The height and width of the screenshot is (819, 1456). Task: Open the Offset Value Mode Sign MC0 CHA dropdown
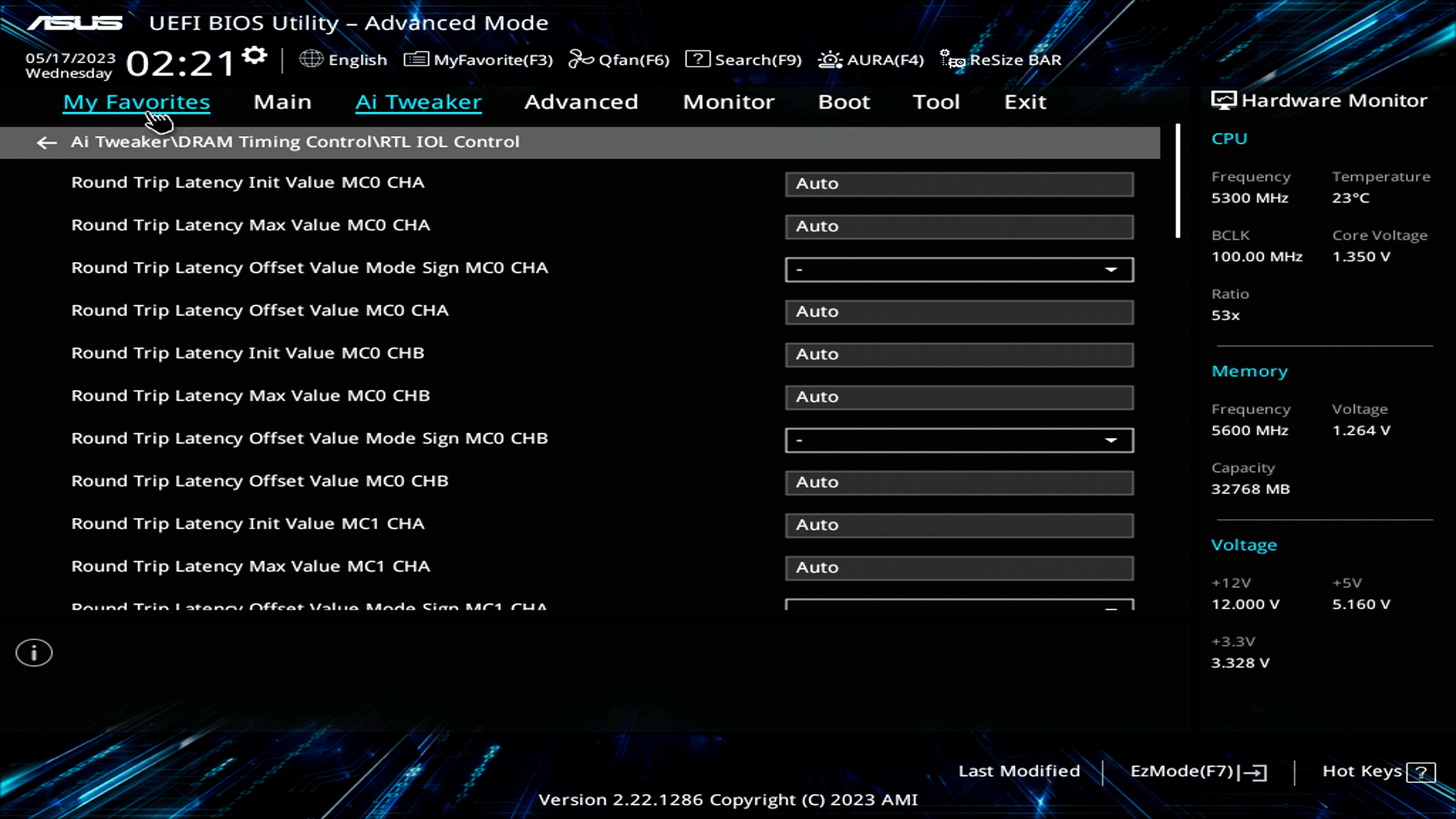pos(959,269)
